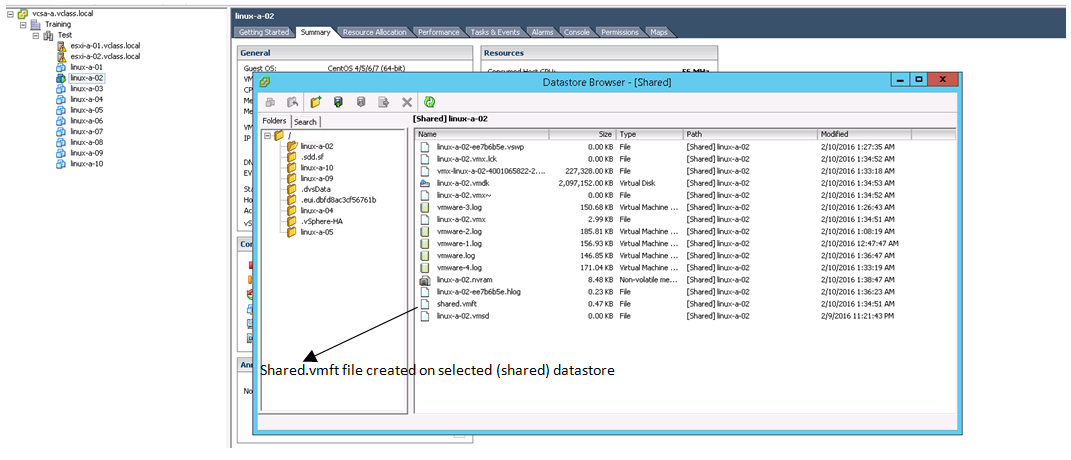Switch to the Tasks & Events tab
1071x460 pixels.
[496, 32]
